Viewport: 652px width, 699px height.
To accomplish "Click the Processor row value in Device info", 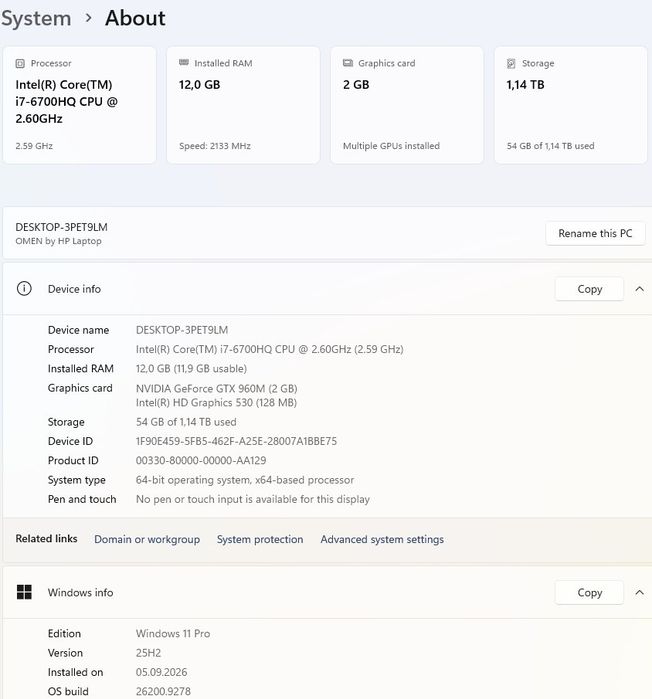I will 270,350.
